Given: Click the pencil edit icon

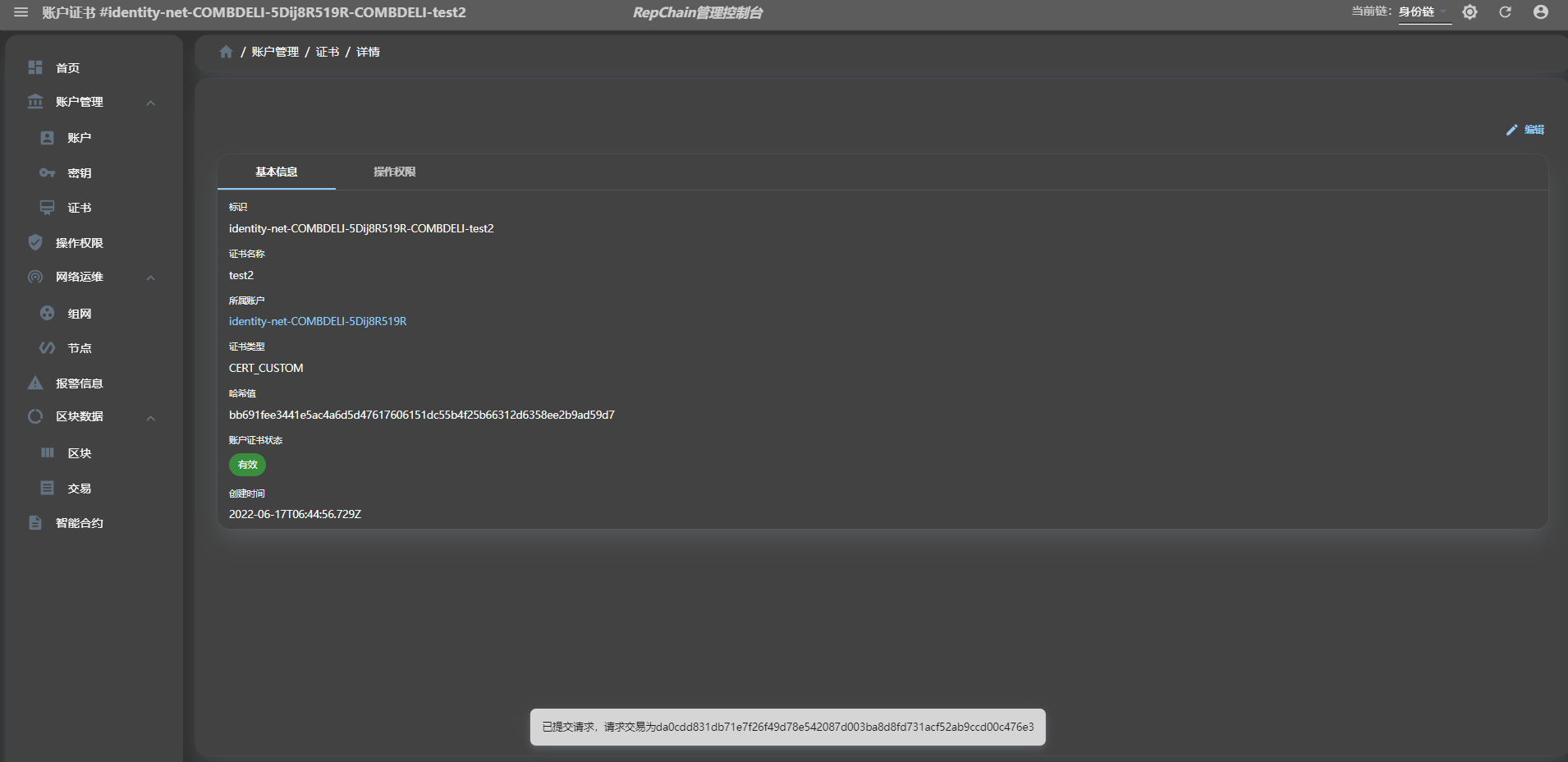Looking at the screenshot, I should point(1511,130).
